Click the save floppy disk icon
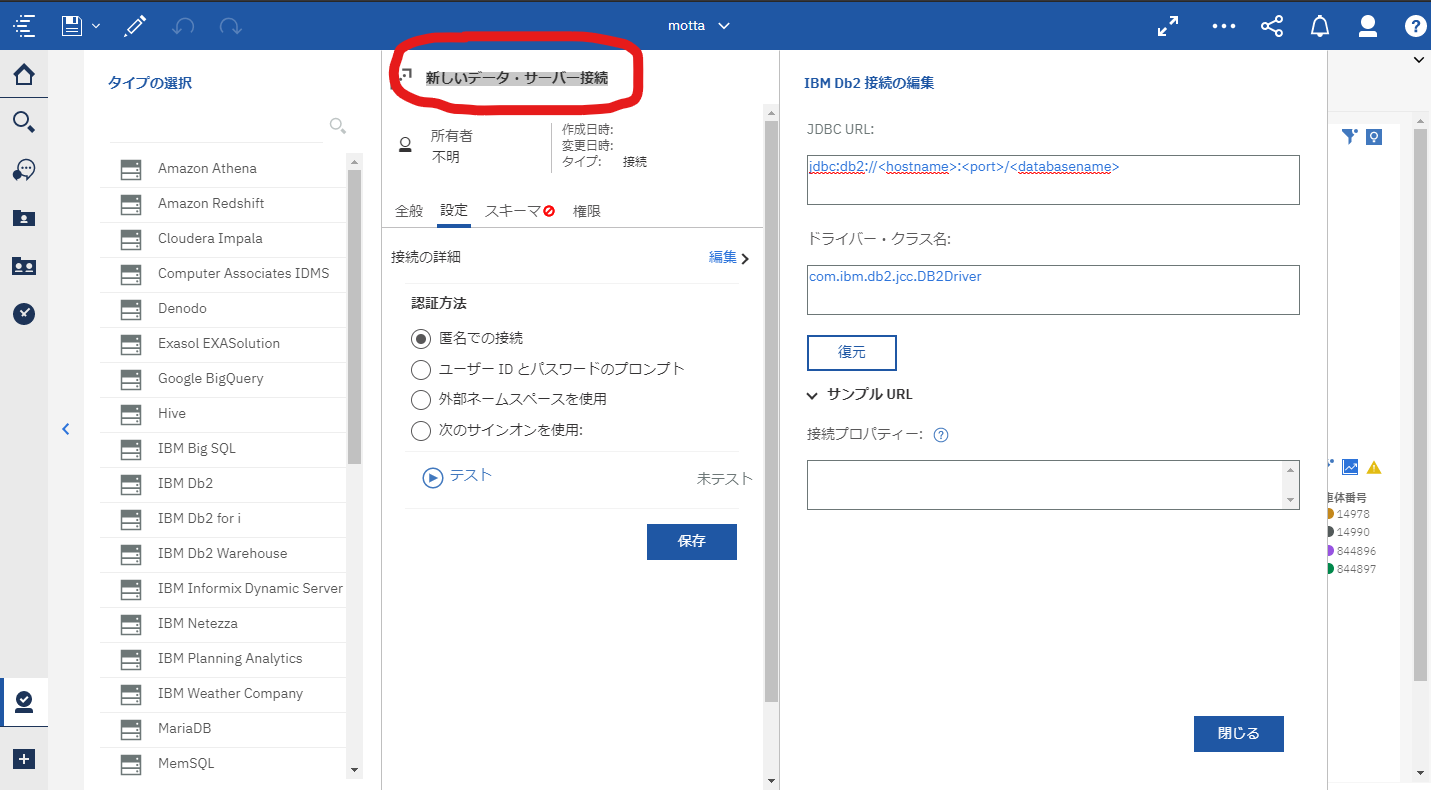Image resolution: width=1431 pixels, height=790 pixels. 72,26
